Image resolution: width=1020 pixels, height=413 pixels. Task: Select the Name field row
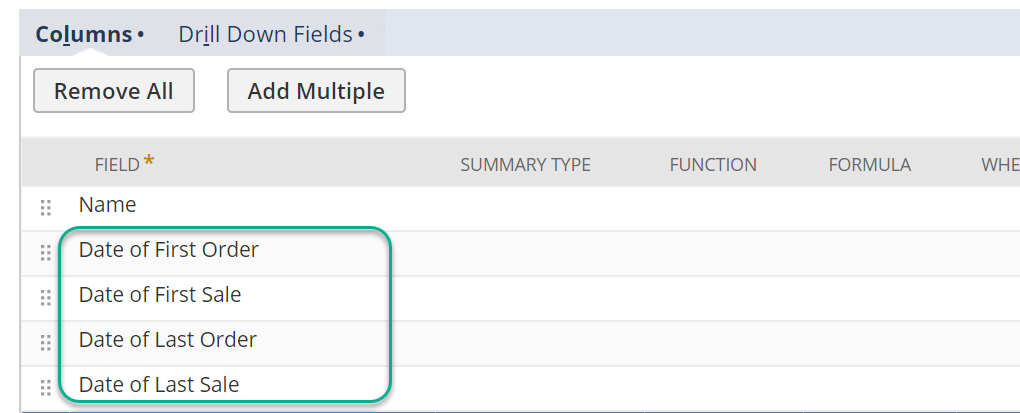point(107,205)
